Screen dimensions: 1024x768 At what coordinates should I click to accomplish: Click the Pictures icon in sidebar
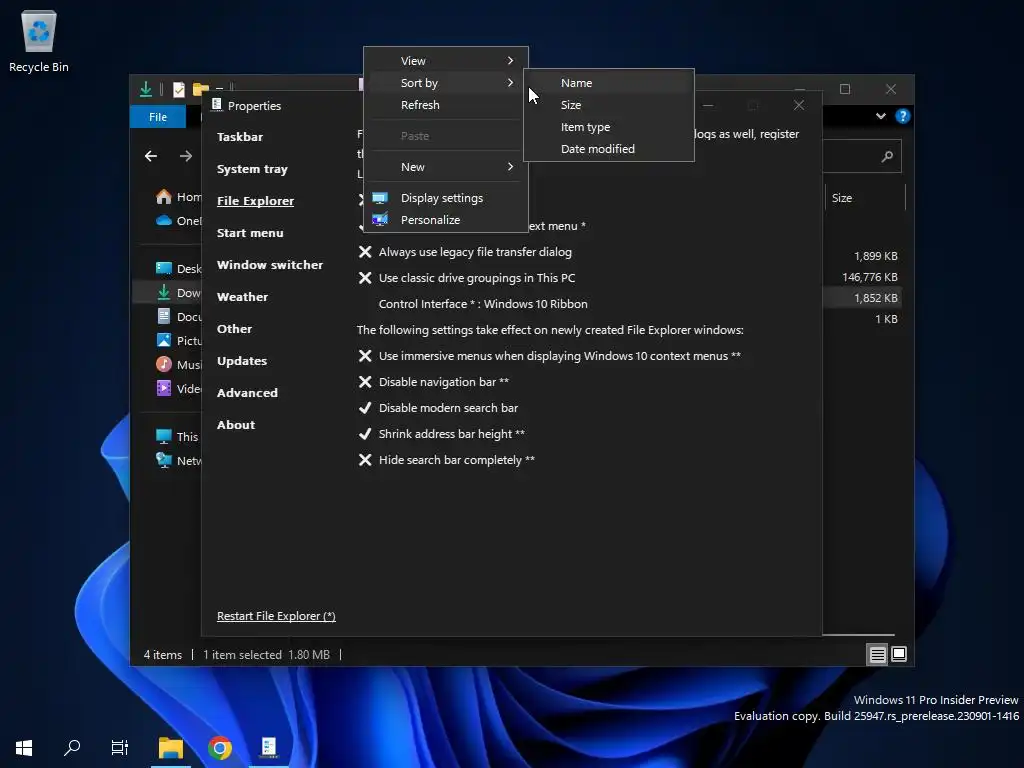coord(164,340)
